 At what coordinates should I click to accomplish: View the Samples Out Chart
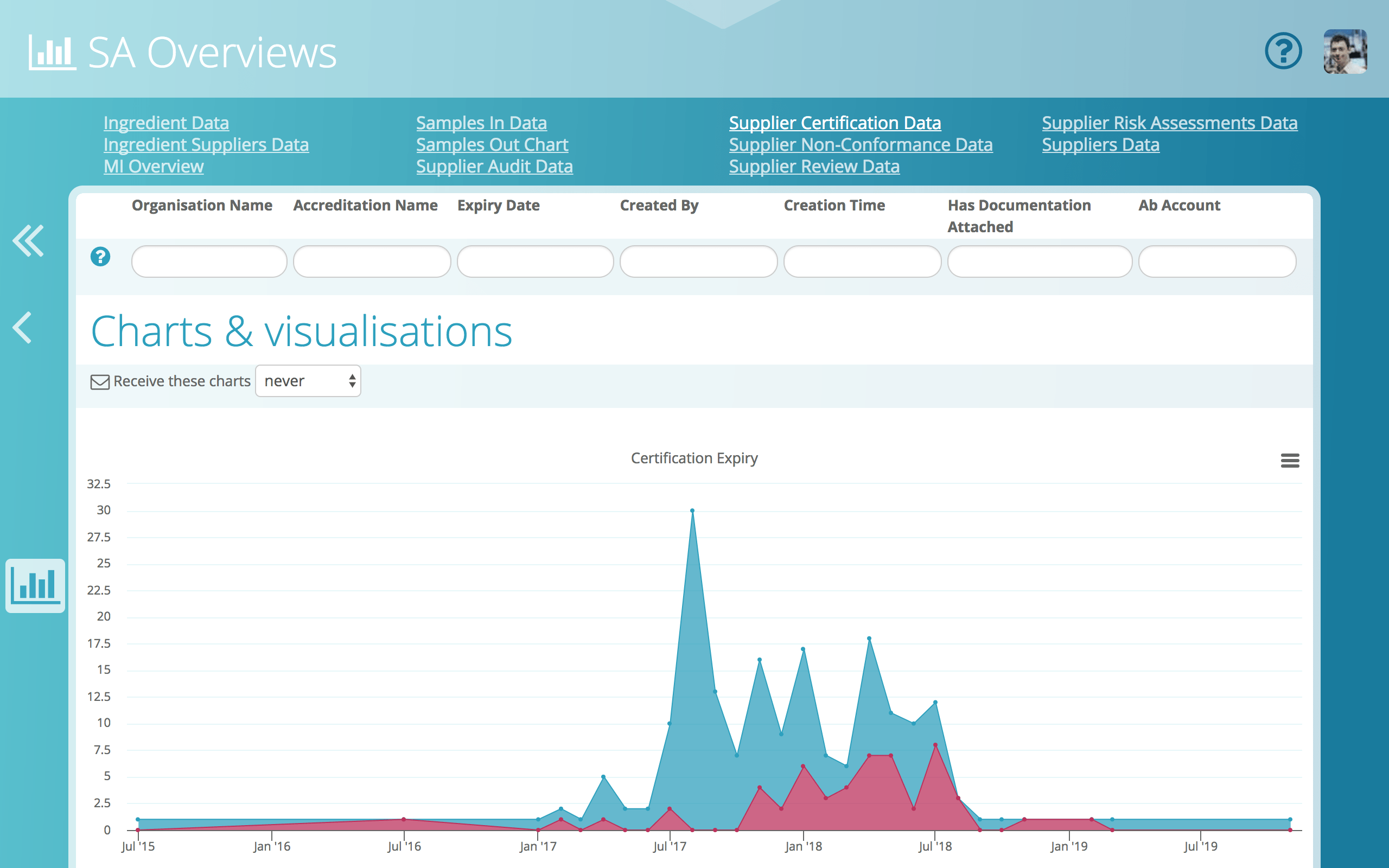[x=492, y=144]
